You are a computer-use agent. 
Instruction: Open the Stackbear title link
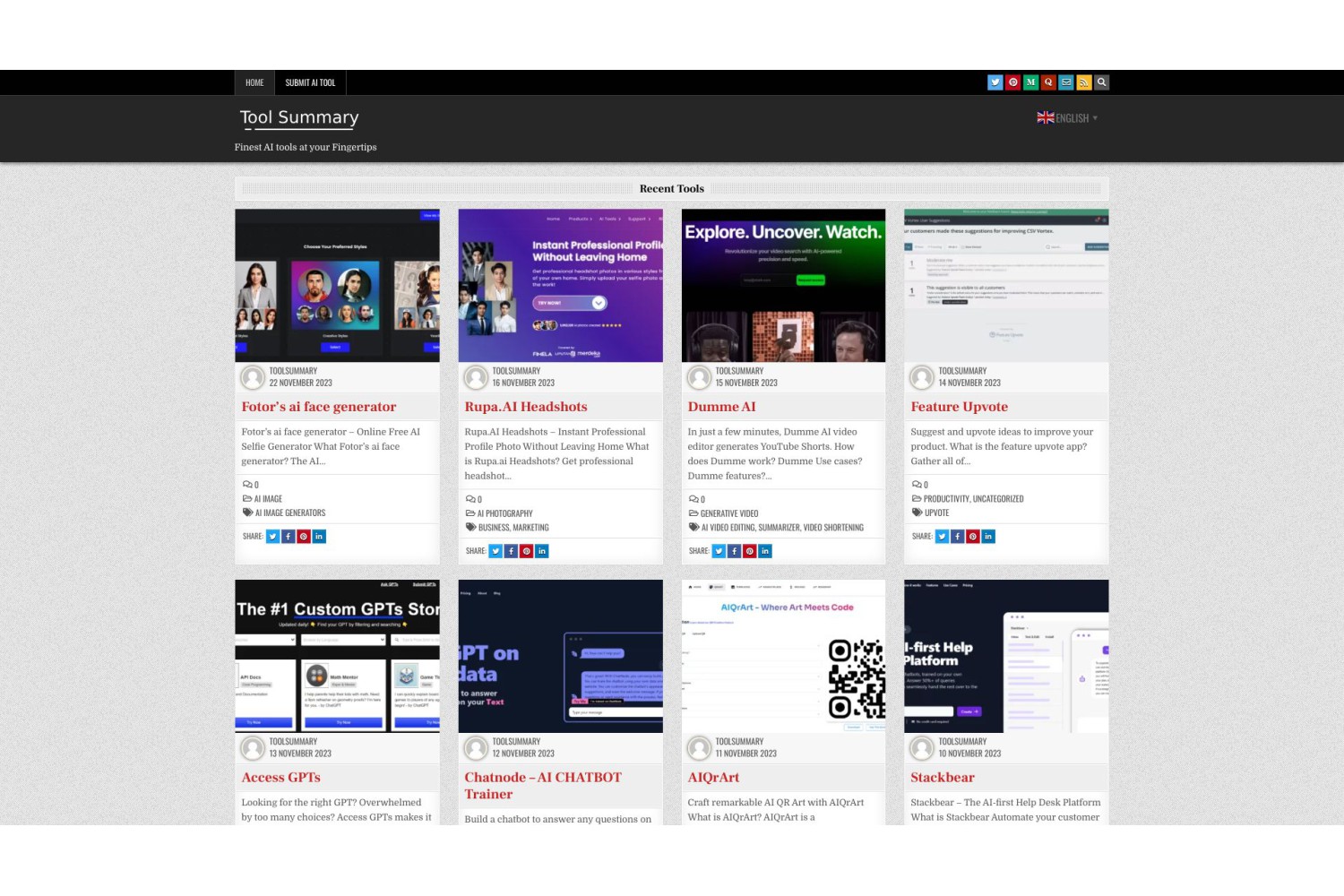[x=943, y=778]
